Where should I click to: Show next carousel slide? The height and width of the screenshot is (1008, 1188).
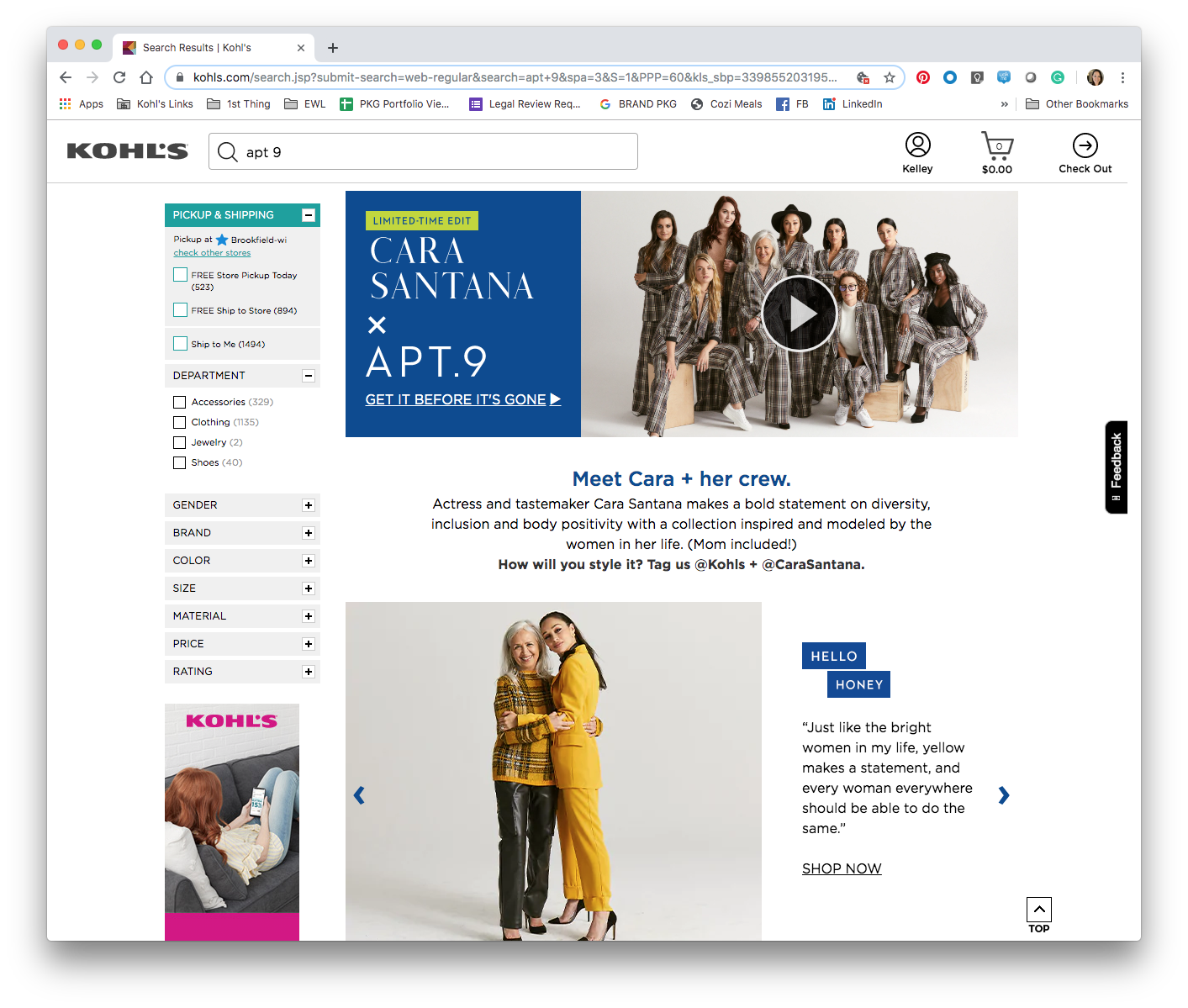coord(1003,794)
